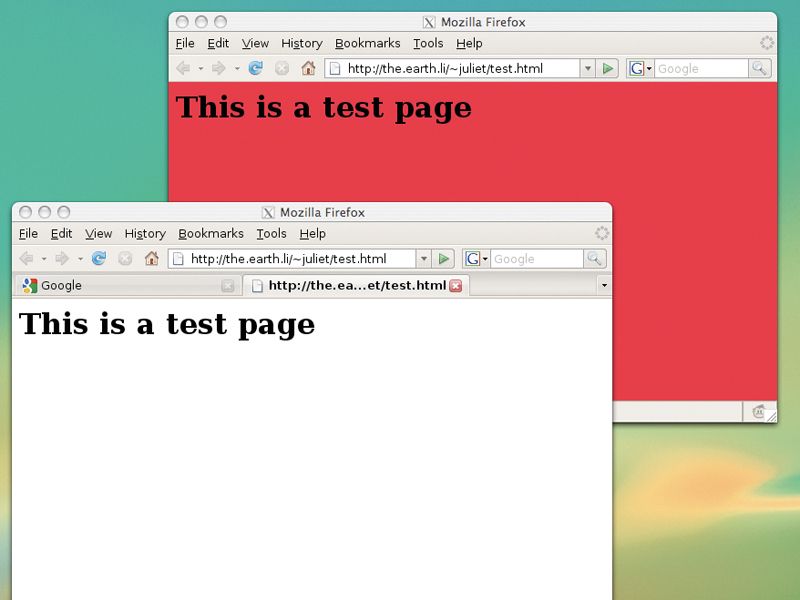Click inside the Google search field

530,258
